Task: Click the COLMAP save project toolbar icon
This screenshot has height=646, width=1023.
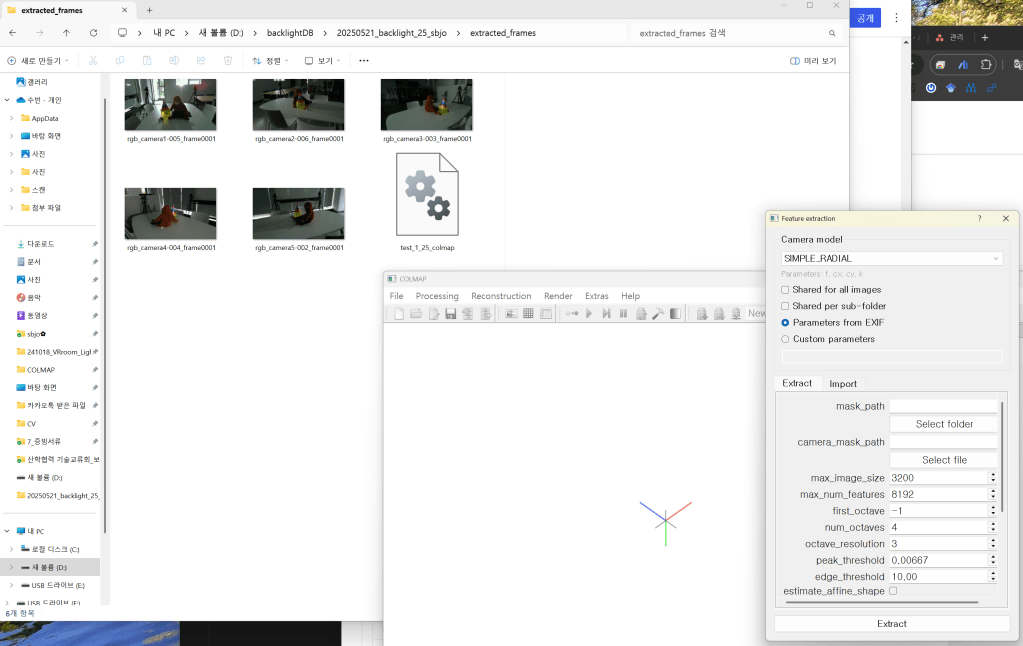Action: coord(450,314)
